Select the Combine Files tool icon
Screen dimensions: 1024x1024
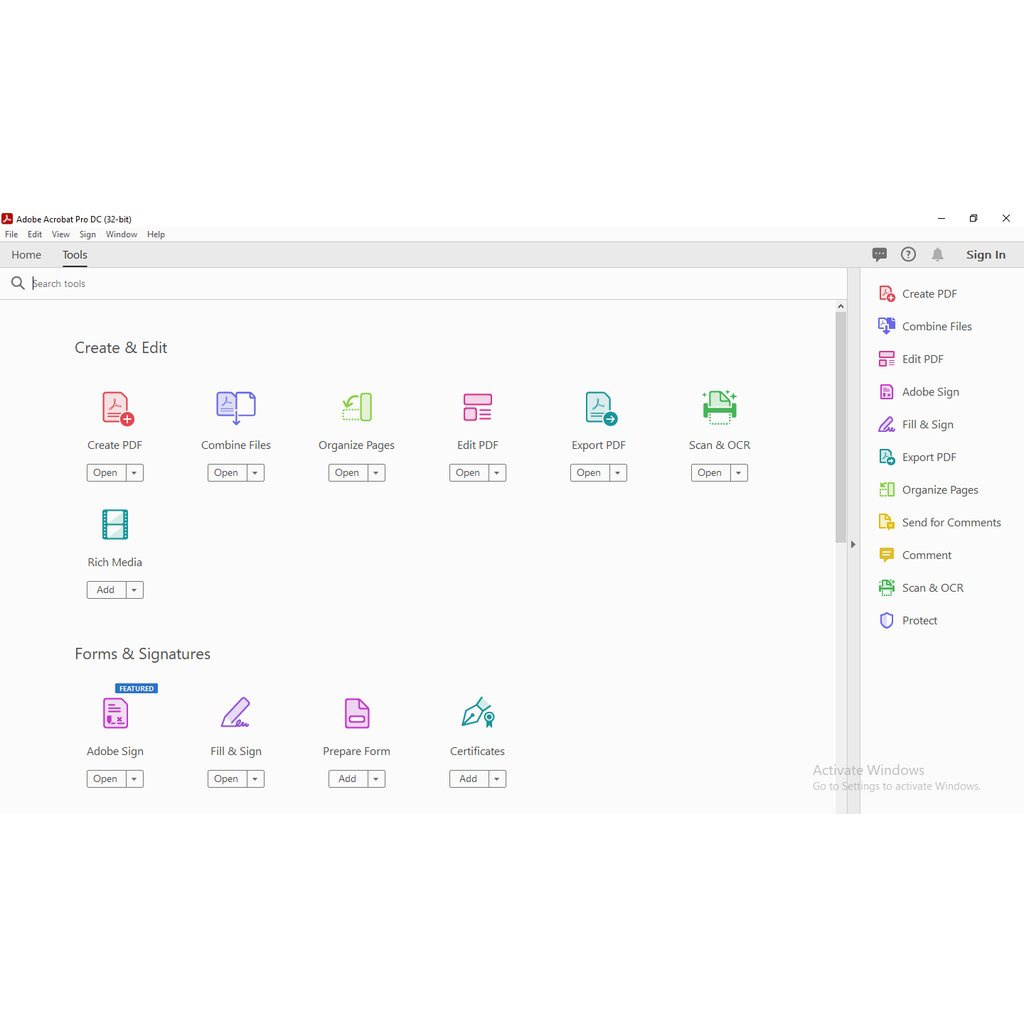(x=236, y=407)
